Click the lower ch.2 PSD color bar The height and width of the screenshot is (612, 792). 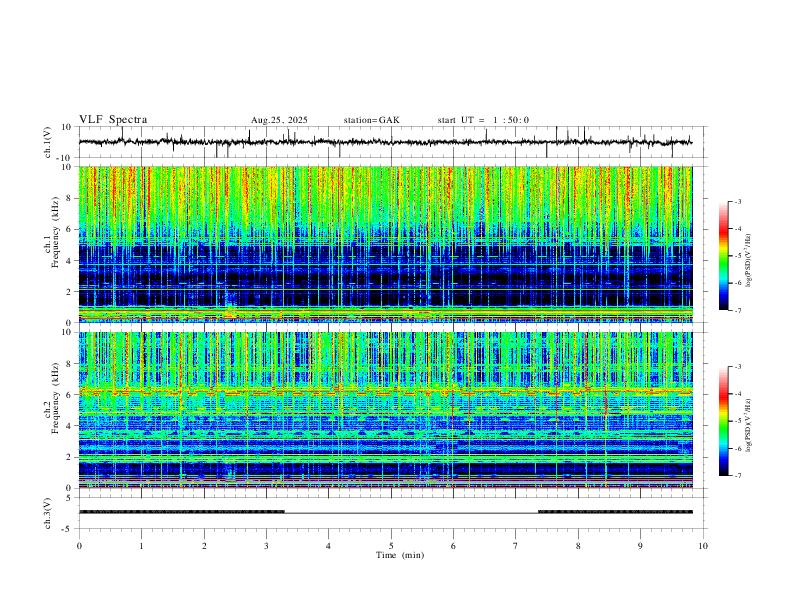[x=723, y=421]
